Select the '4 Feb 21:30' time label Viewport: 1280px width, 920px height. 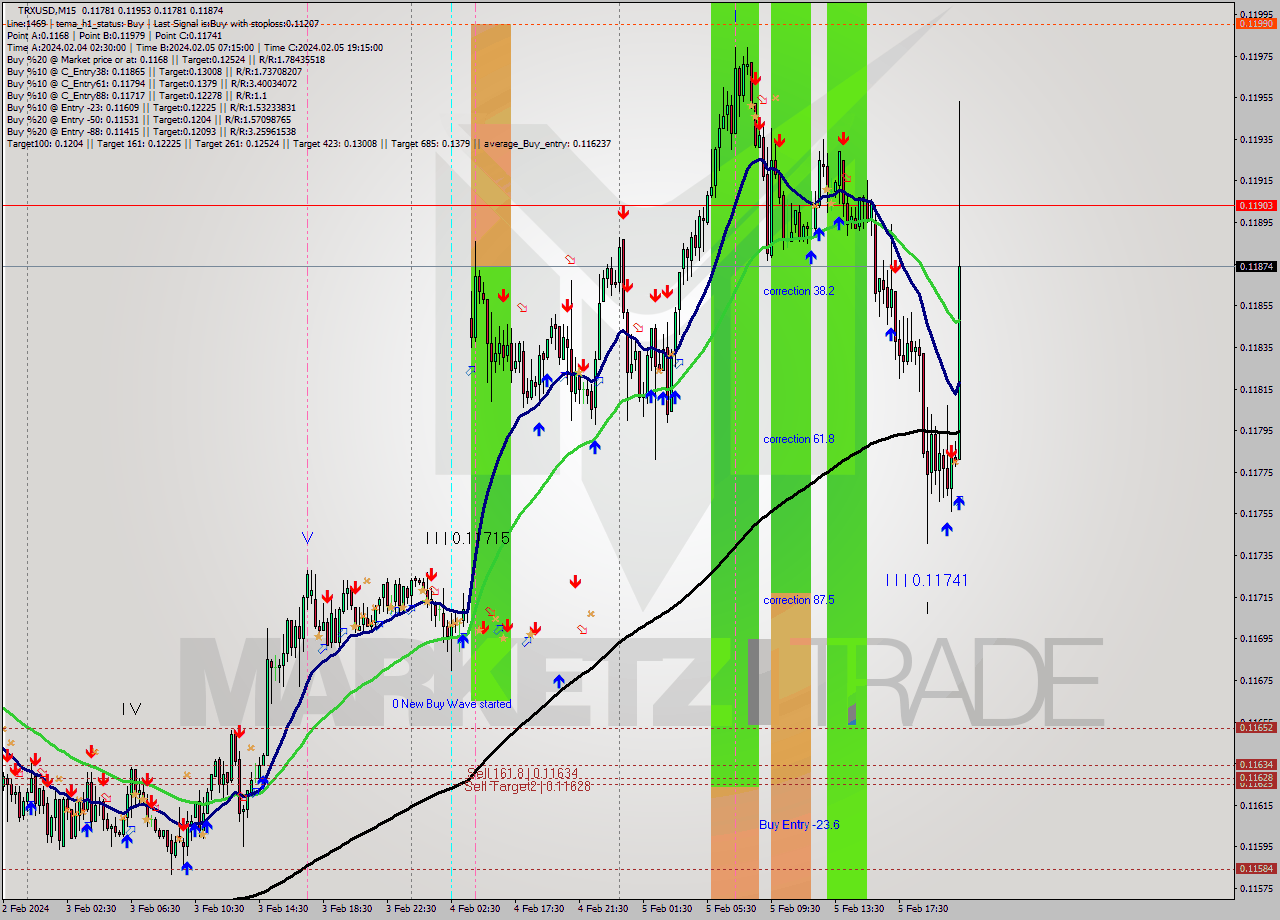605,909
